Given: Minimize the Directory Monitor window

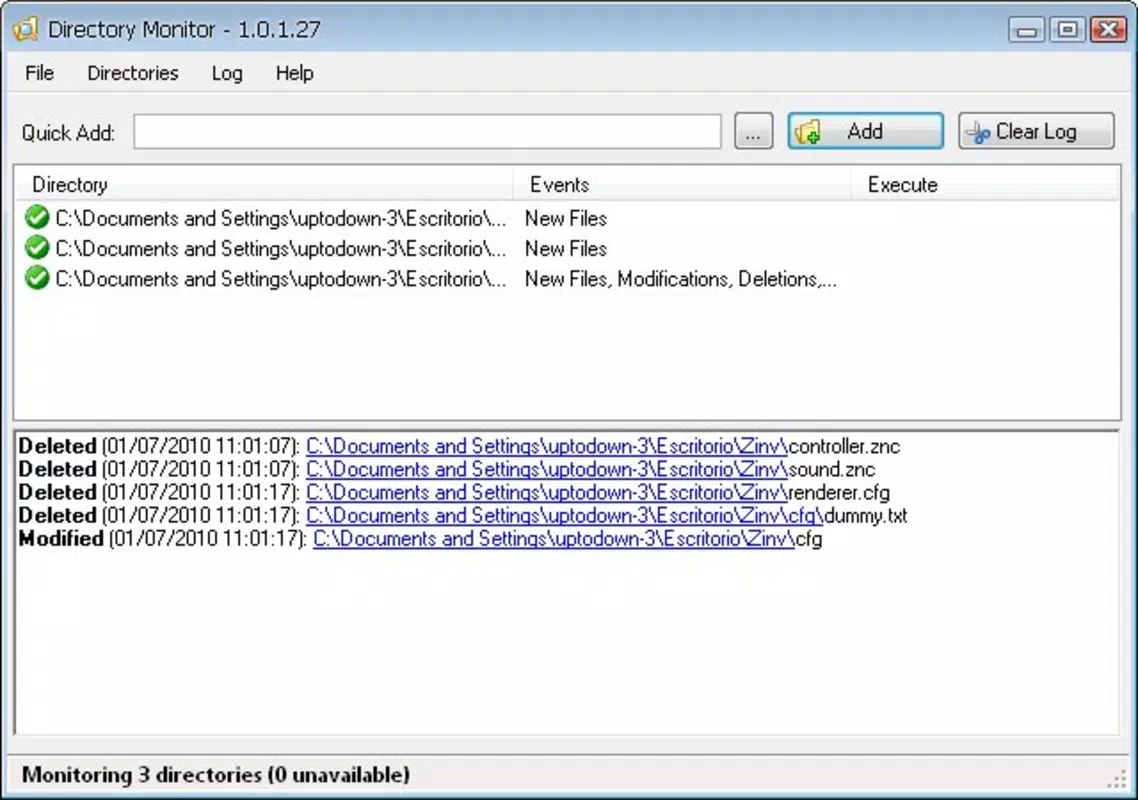Looking at the screenshot, I should pos(1026,29).
